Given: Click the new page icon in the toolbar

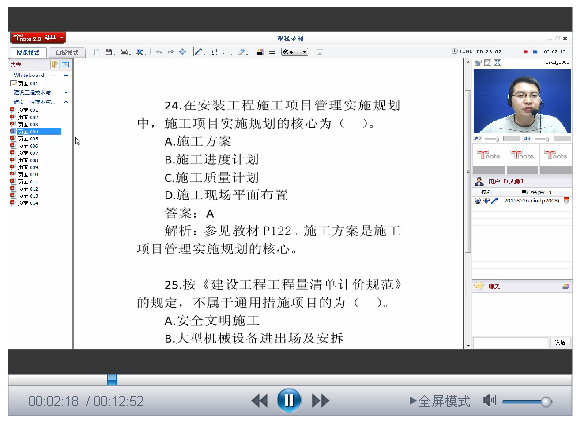Looking at the screenshot, I should [96, 52].
